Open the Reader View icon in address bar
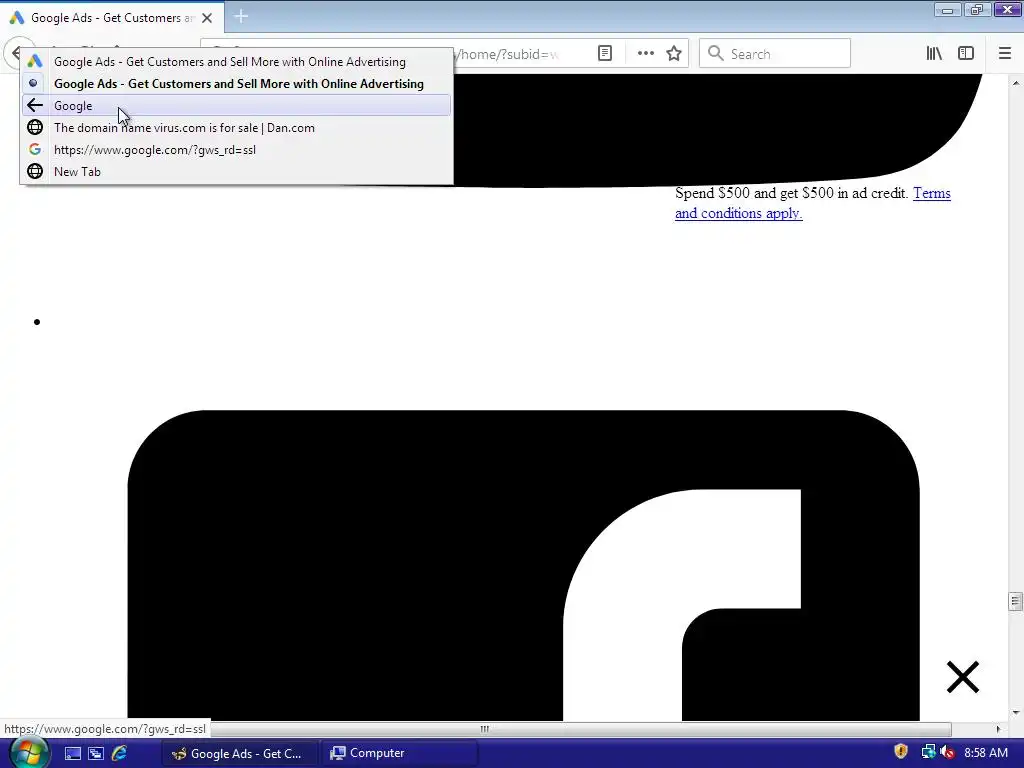The height and width of the screenshot is (768, 1024). coord(605,54)
